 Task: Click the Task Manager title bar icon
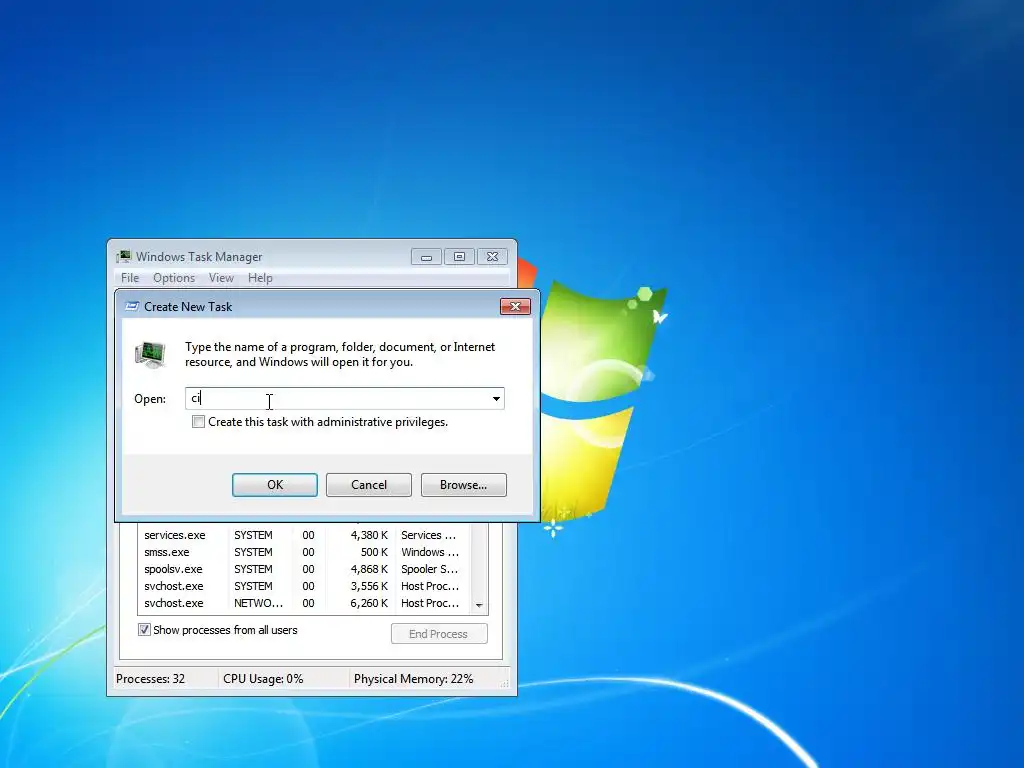pyautogui.click(x=123, y=256)
